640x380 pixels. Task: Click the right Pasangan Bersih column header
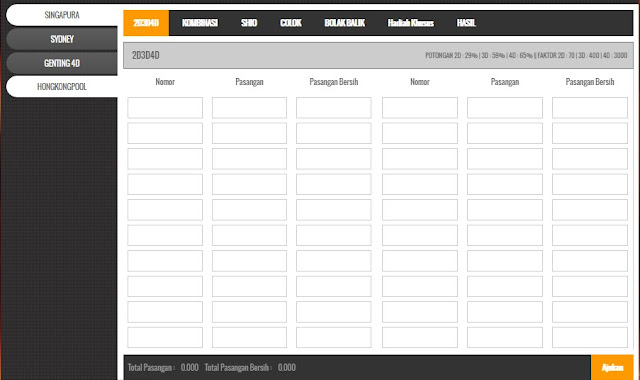pos(590,82)
